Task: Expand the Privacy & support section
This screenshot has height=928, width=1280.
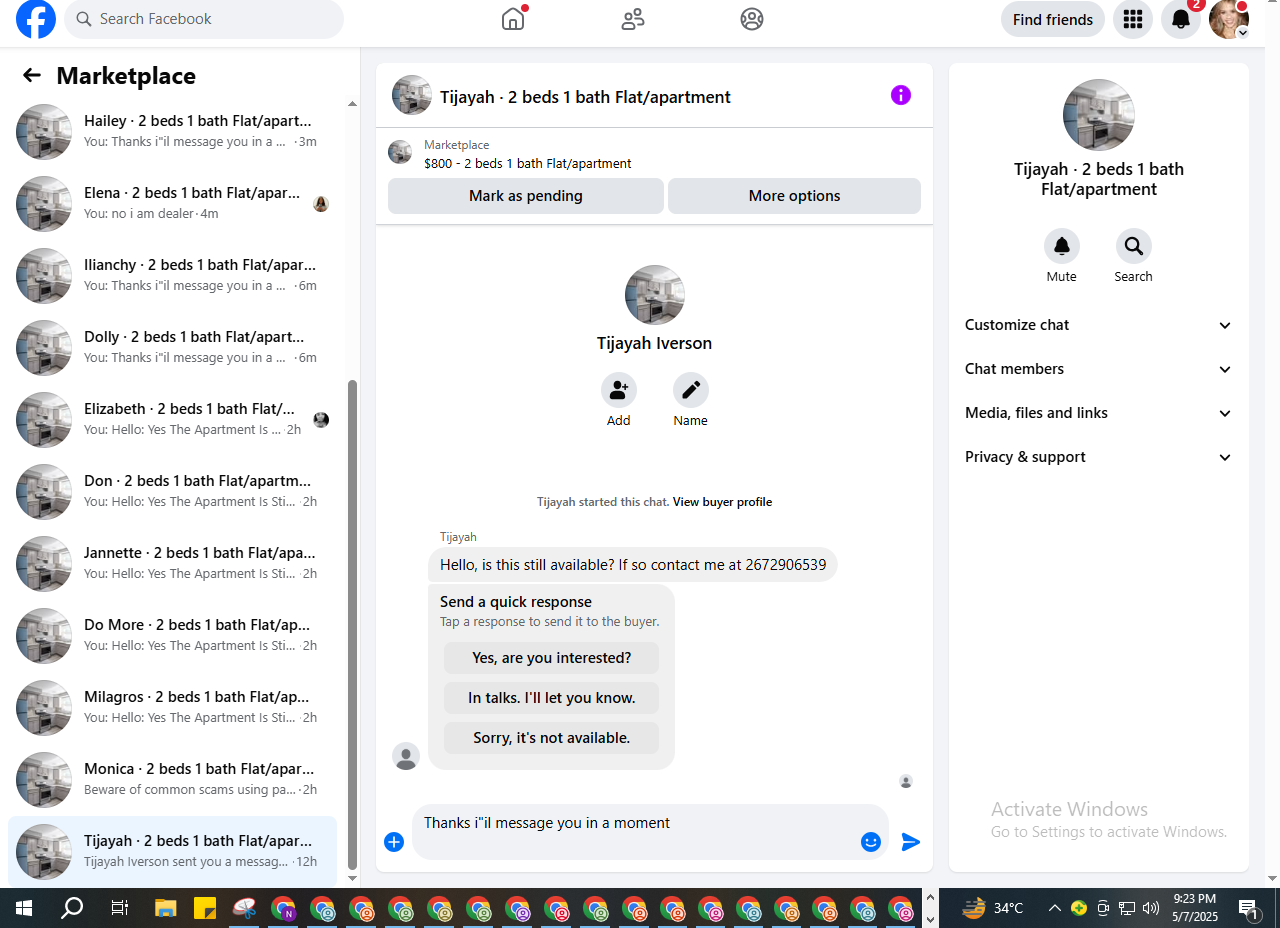Action: coord(1099,457)
